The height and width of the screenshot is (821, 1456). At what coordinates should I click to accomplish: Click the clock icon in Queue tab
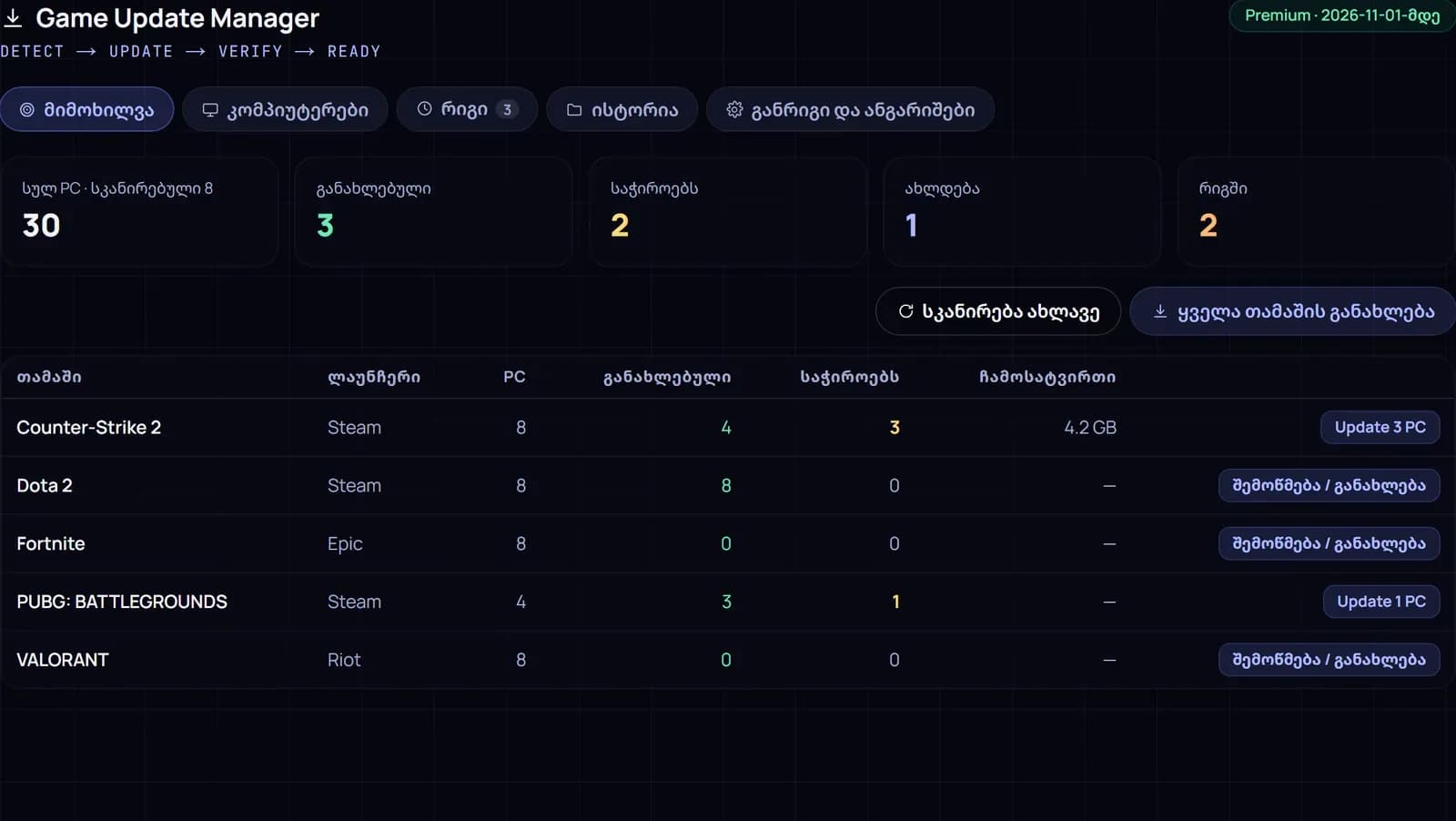[x=424, y=108]
